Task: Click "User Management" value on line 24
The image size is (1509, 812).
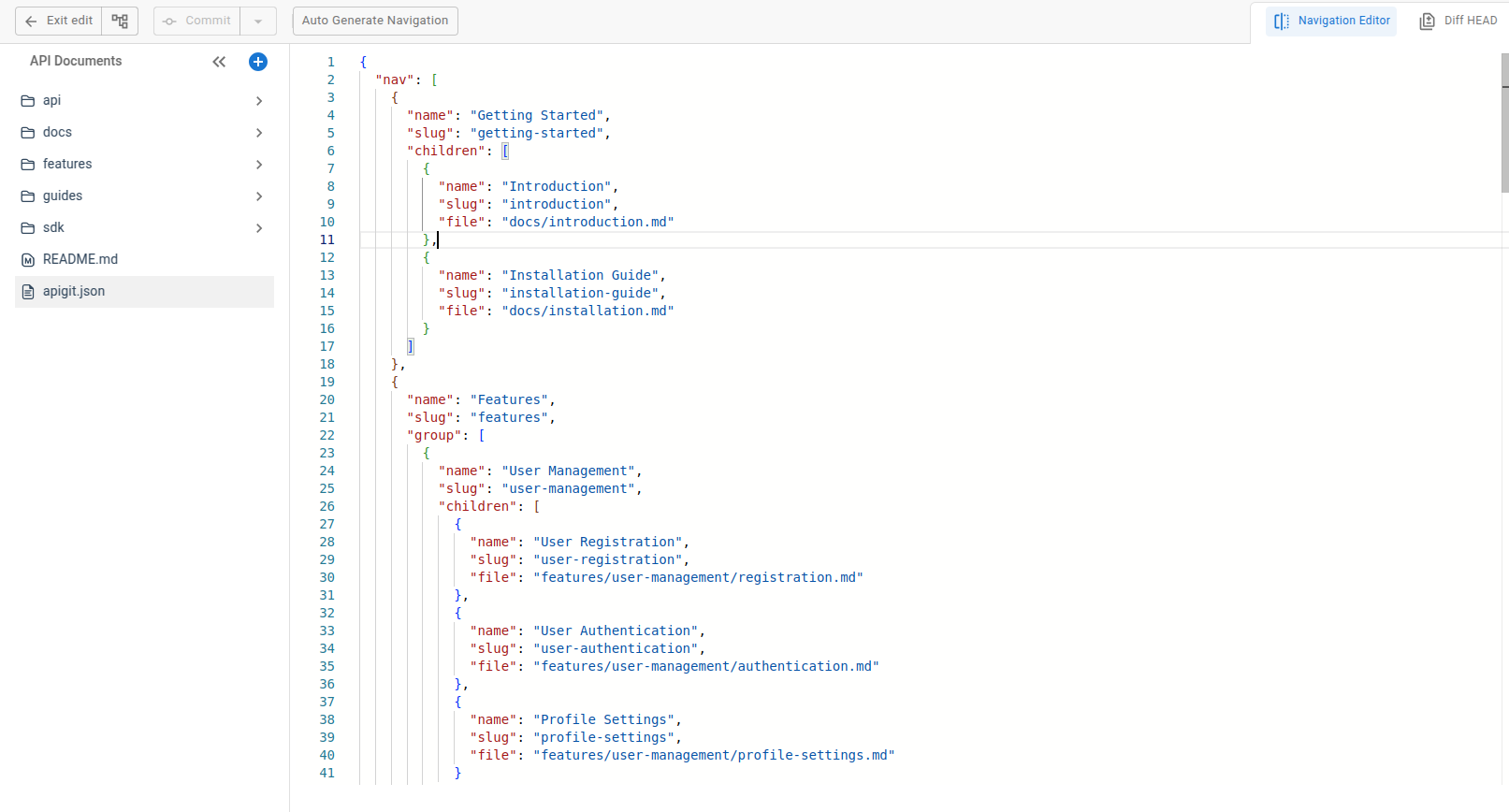Action: pyautogui.click(x=569, y=471)
